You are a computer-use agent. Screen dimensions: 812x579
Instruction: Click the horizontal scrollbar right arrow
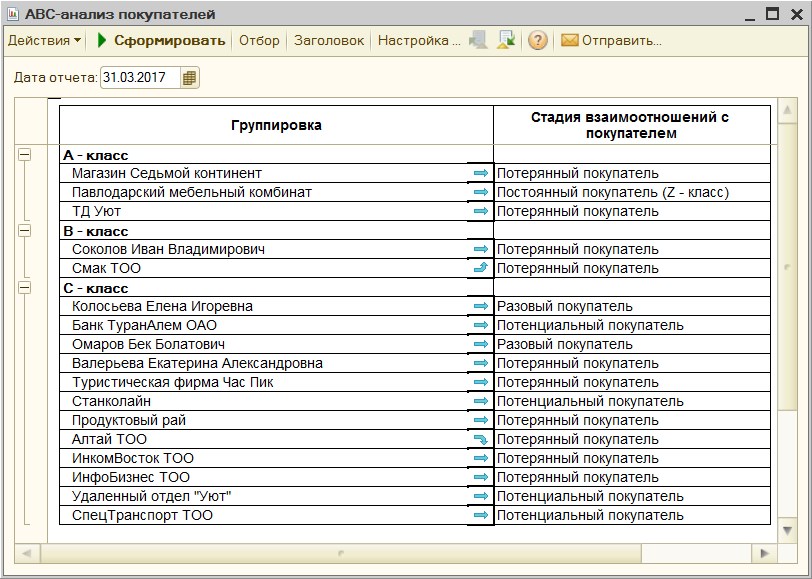764,553
